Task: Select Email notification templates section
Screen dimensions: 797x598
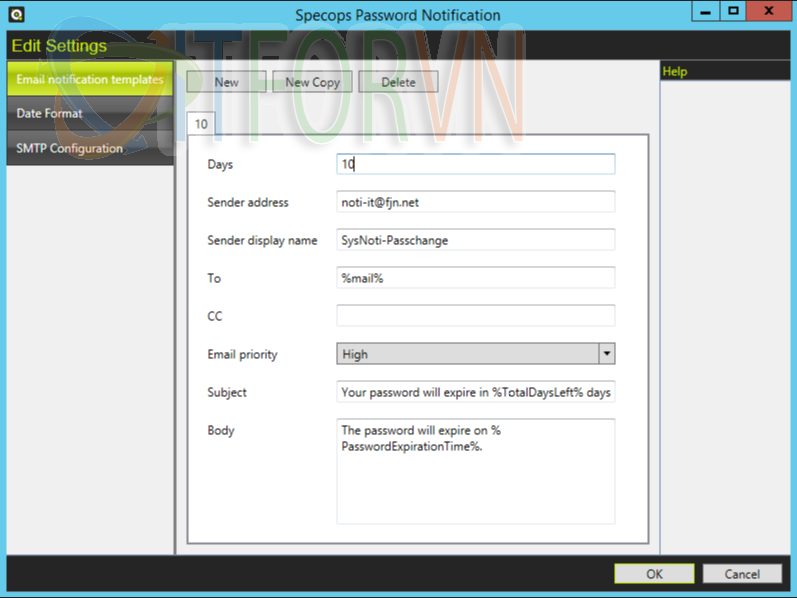Action: pyautogui.click(x=90, y=79)
